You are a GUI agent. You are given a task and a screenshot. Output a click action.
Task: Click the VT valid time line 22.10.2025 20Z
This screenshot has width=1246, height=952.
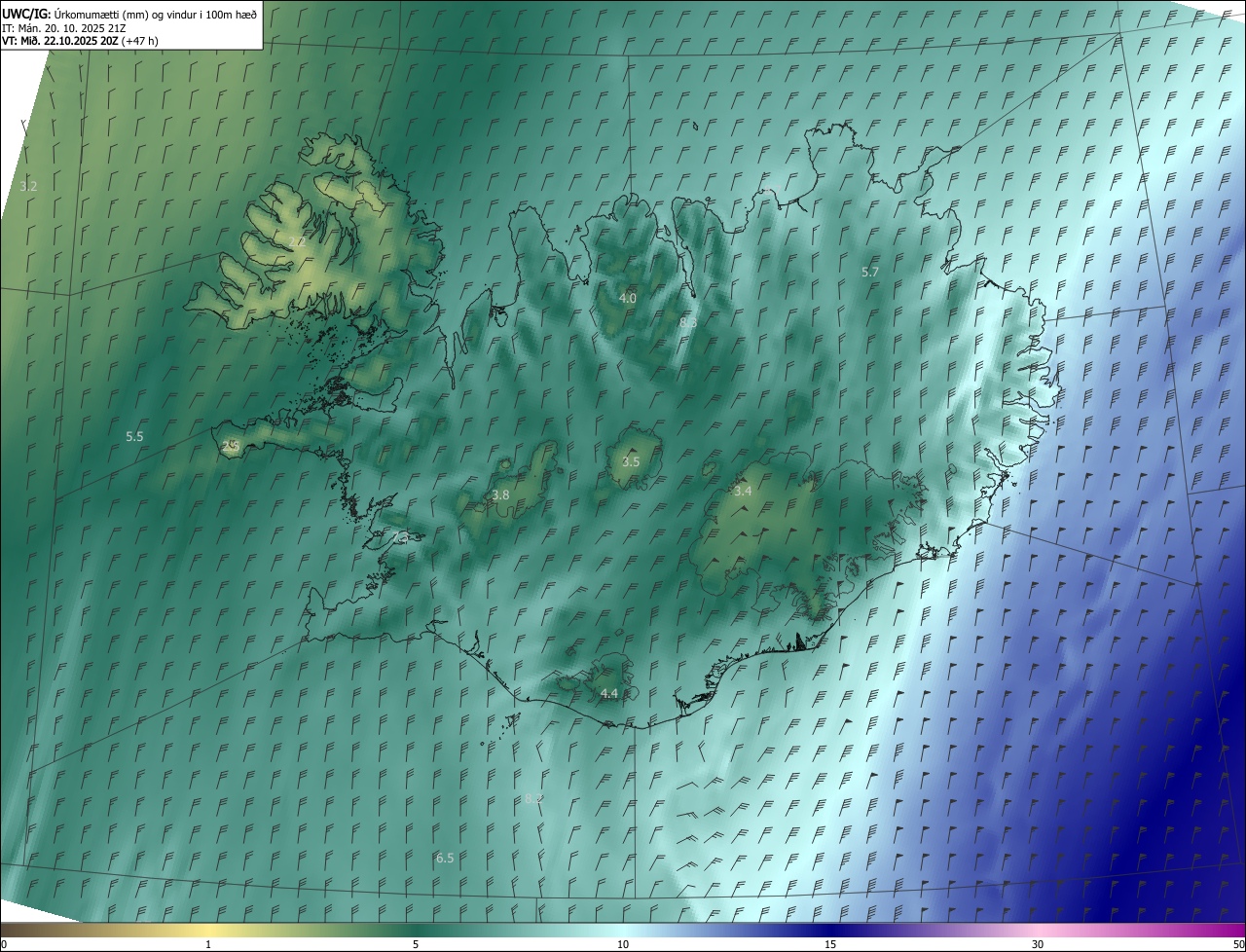pos(80,41)
